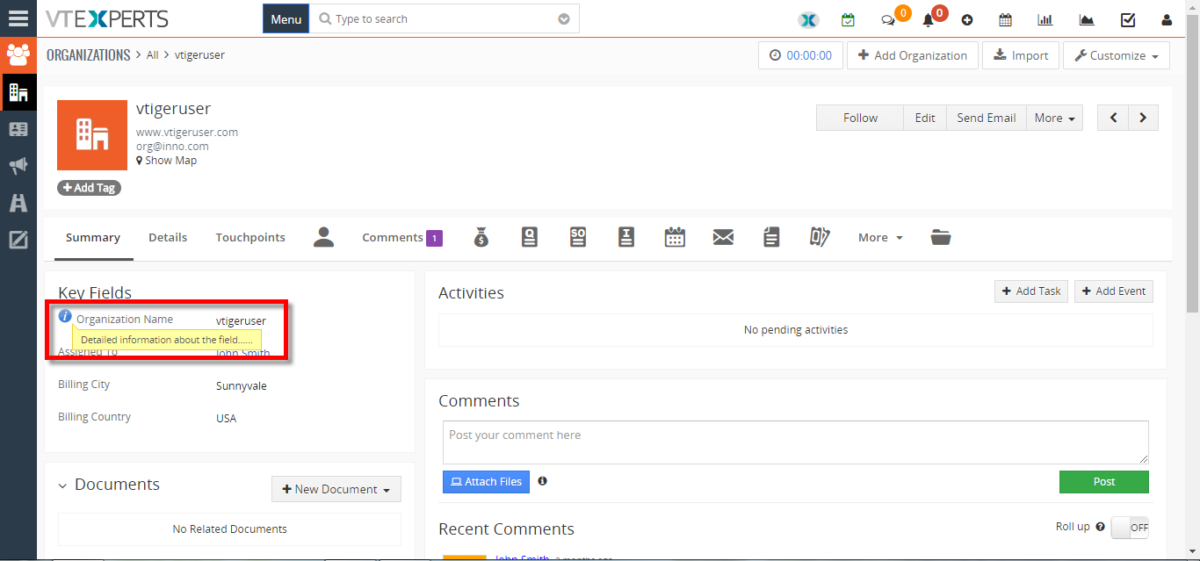This screenshot has width=1200, height=561.
Task: Click the Show Map link
Action: point(166,160)
